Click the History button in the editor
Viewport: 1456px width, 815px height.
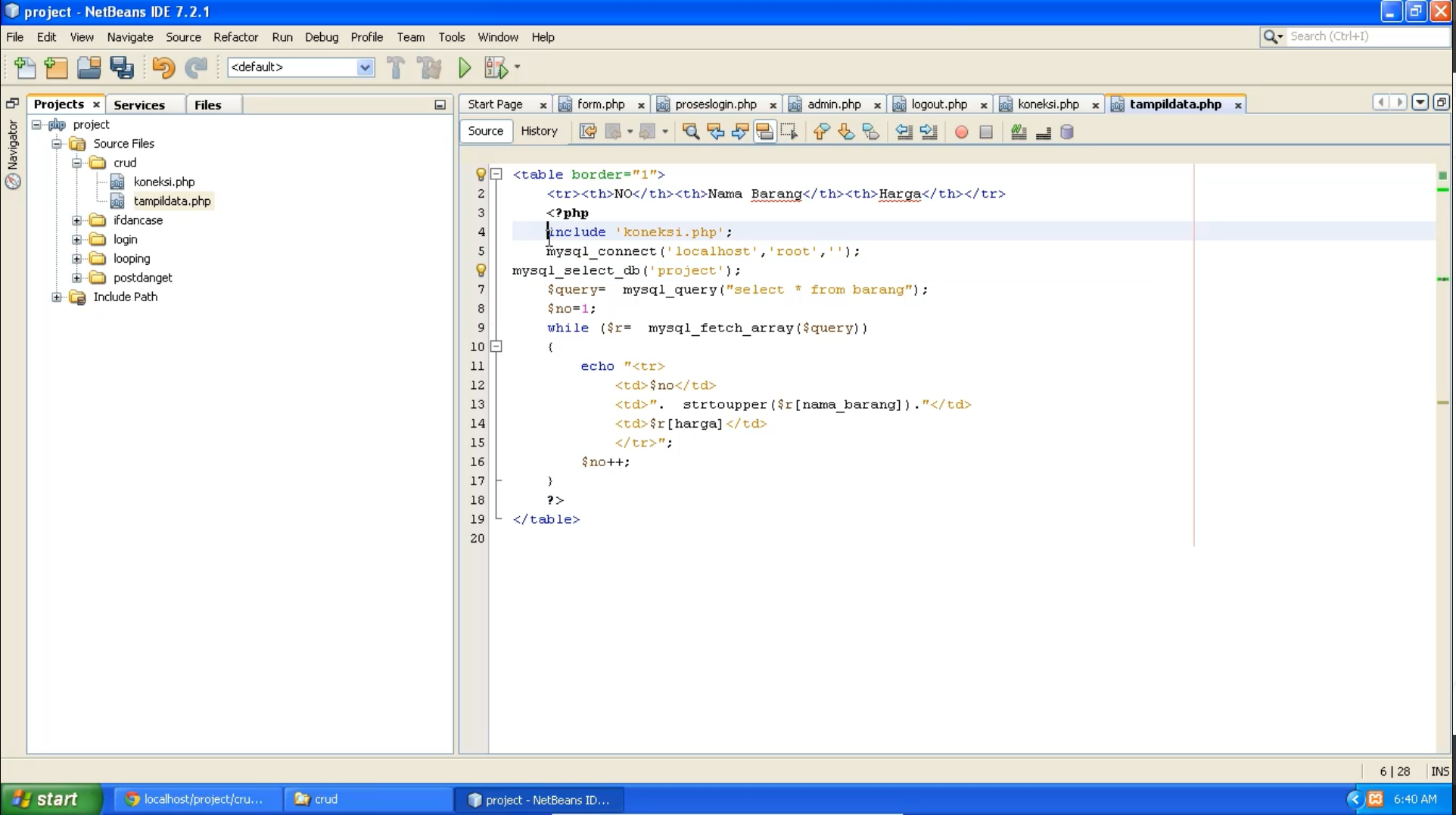click(x=540, y=131)
